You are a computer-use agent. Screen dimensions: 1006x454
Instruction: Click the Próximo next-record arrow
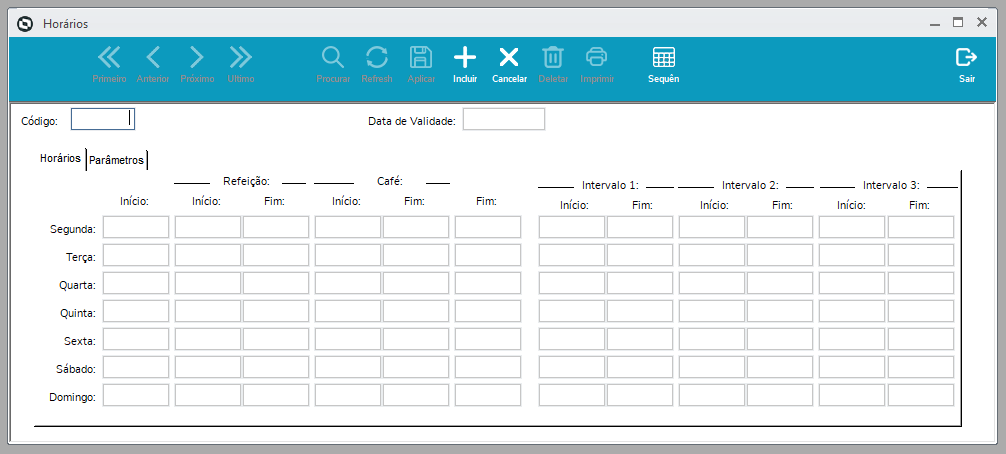197,65
